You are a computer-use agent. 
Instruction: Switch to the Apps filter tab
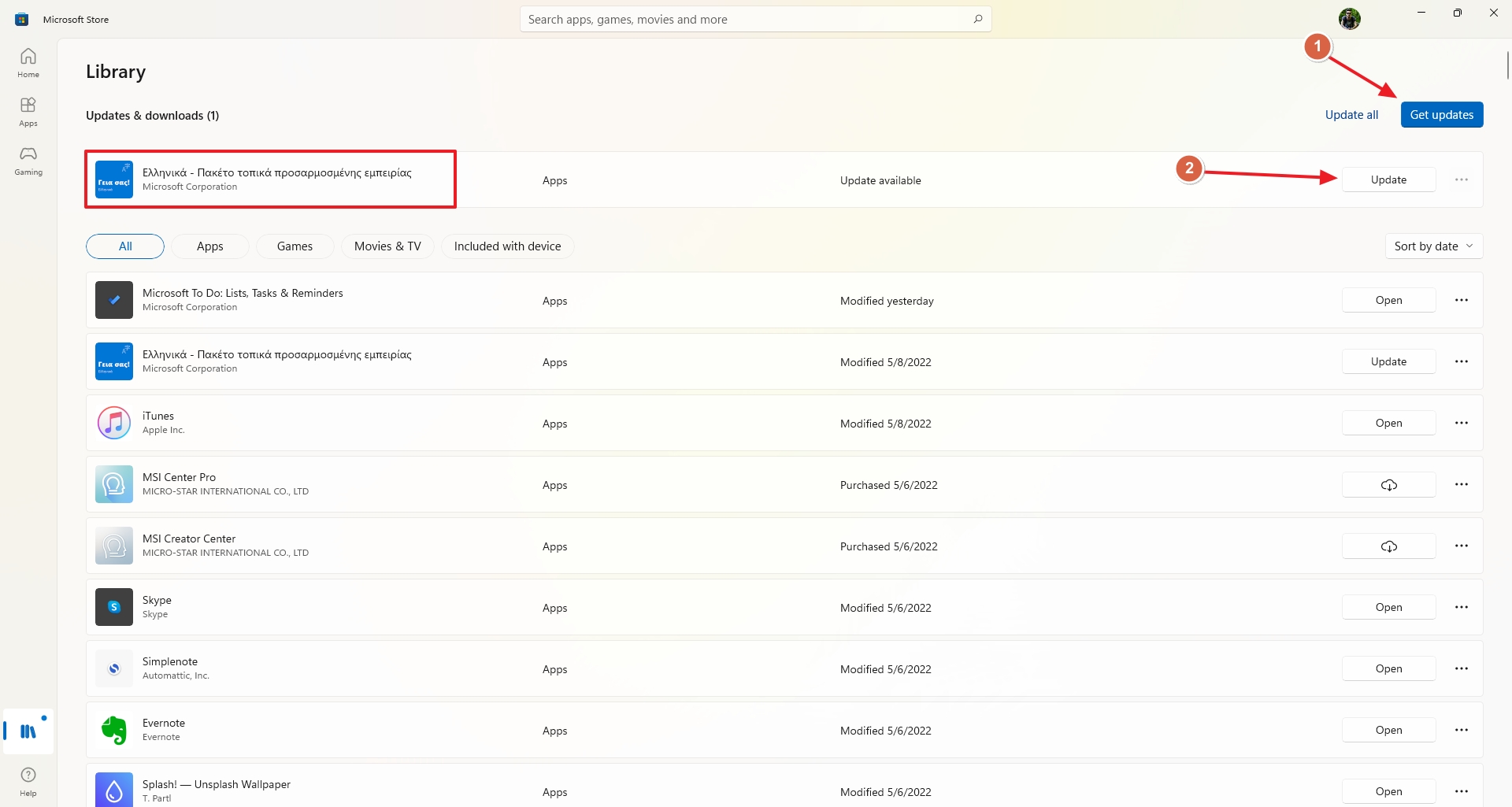210,246
